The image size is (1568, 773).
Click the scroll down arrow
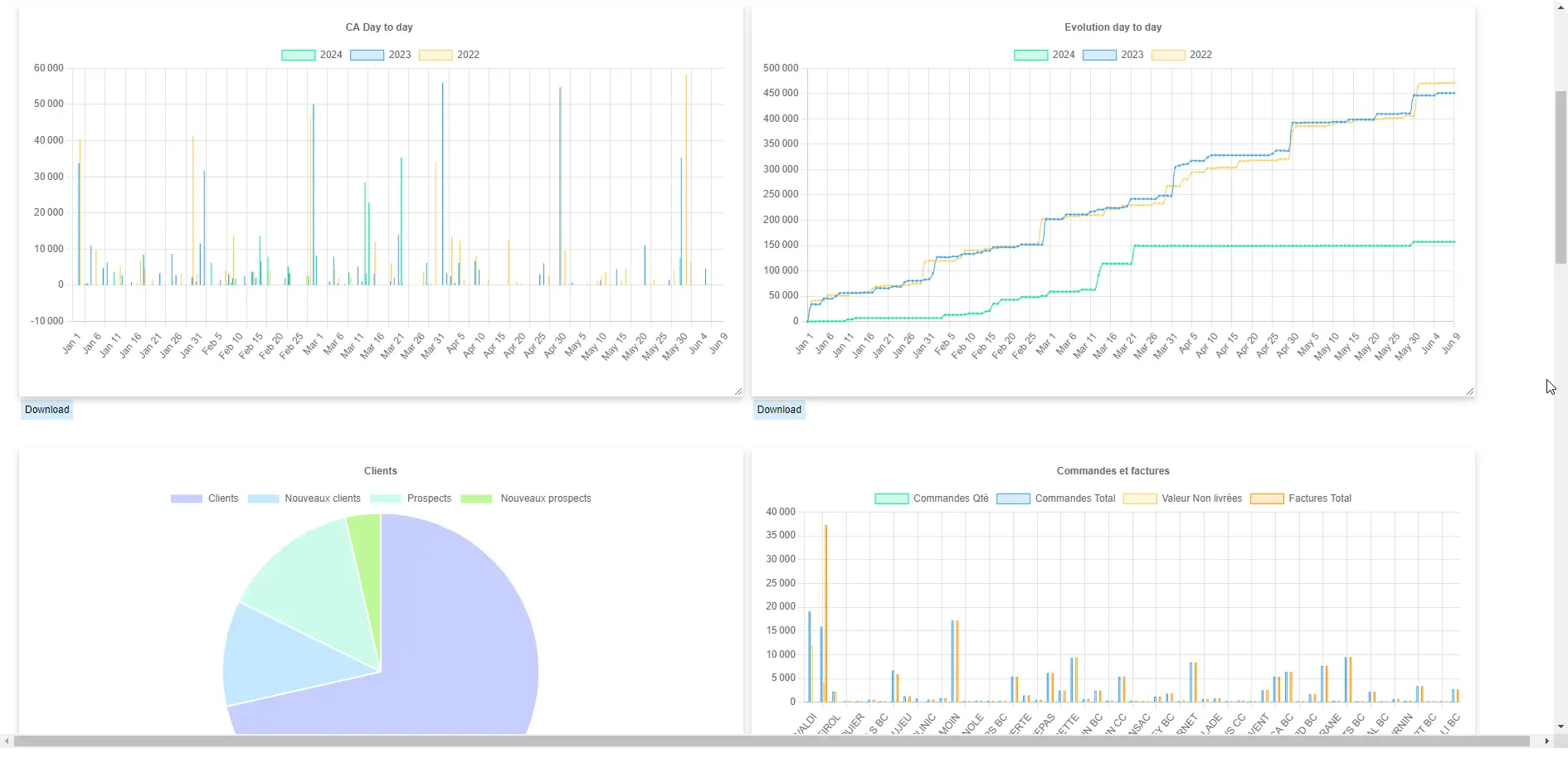1561,727
